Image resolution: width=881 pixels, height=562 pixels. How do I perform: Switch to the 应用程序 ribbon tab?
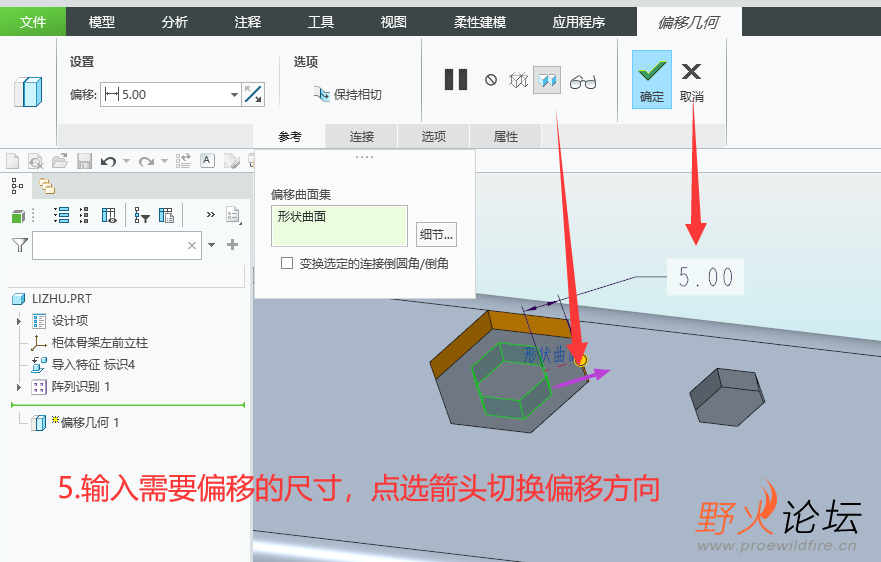pos(579,22)
